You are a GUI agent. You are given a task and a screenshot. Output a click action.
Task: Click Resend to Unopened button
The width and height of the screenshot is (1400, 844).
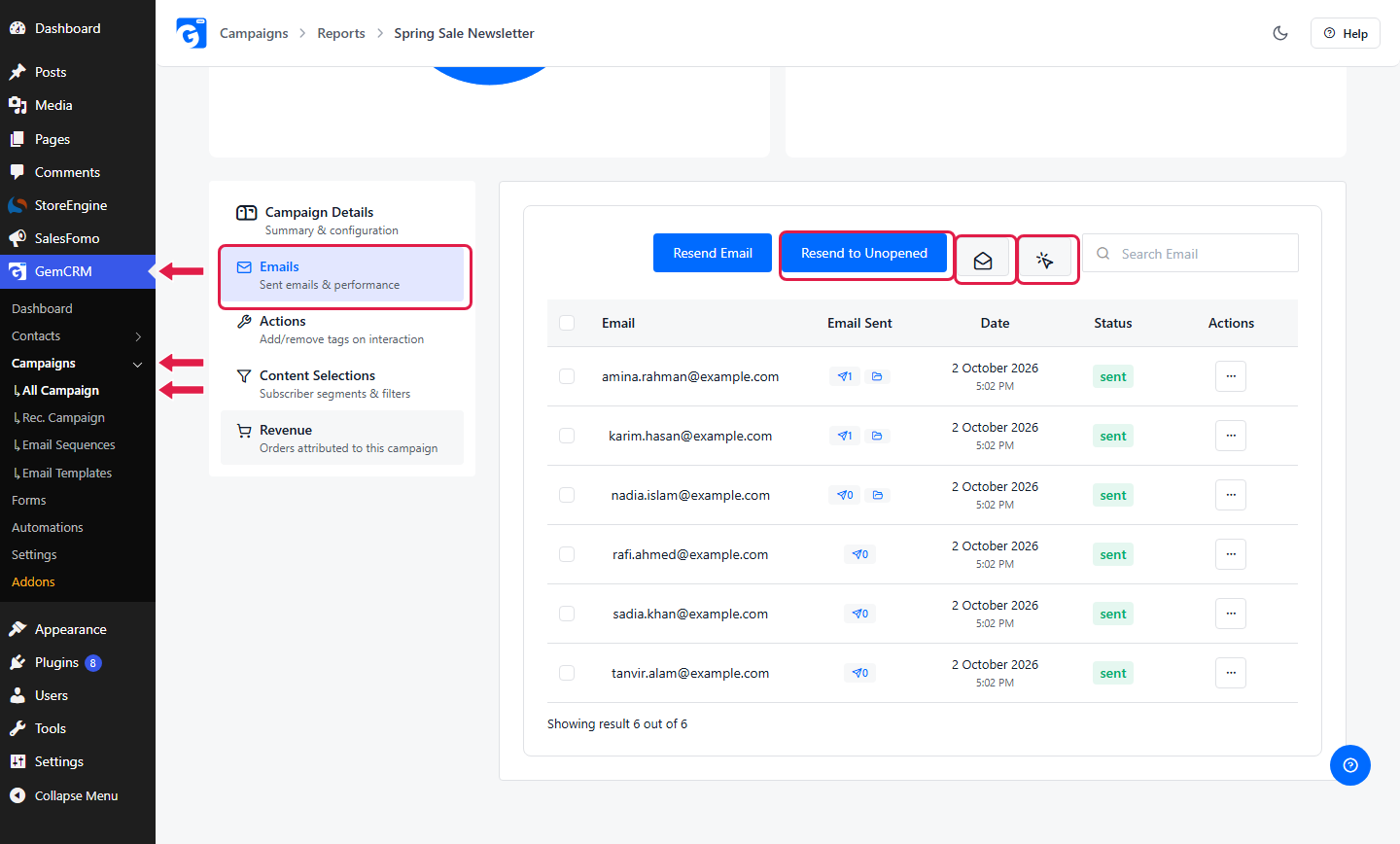pos(864,253)
